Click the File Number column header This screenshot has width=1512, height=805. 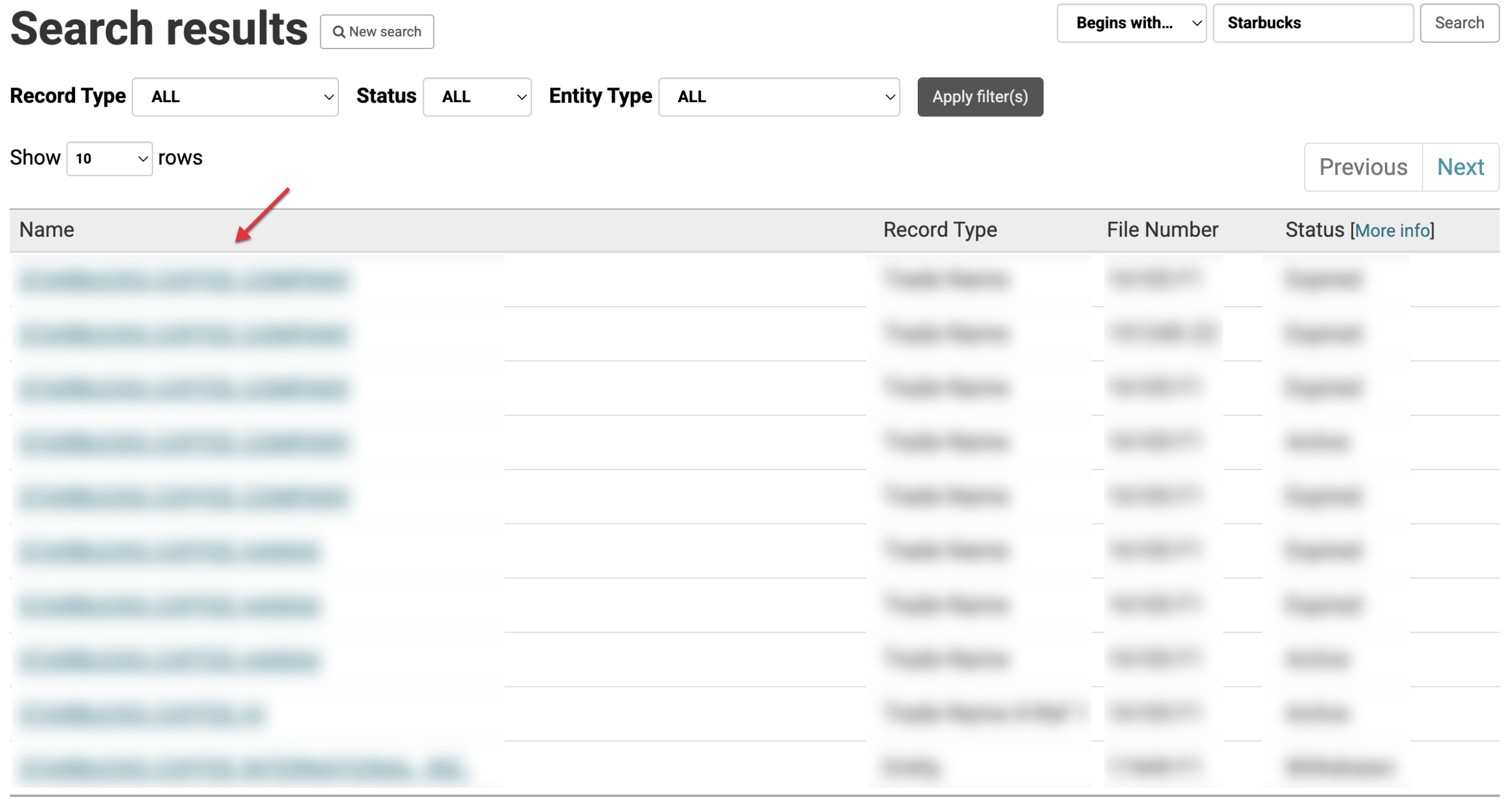point(1162,230)
